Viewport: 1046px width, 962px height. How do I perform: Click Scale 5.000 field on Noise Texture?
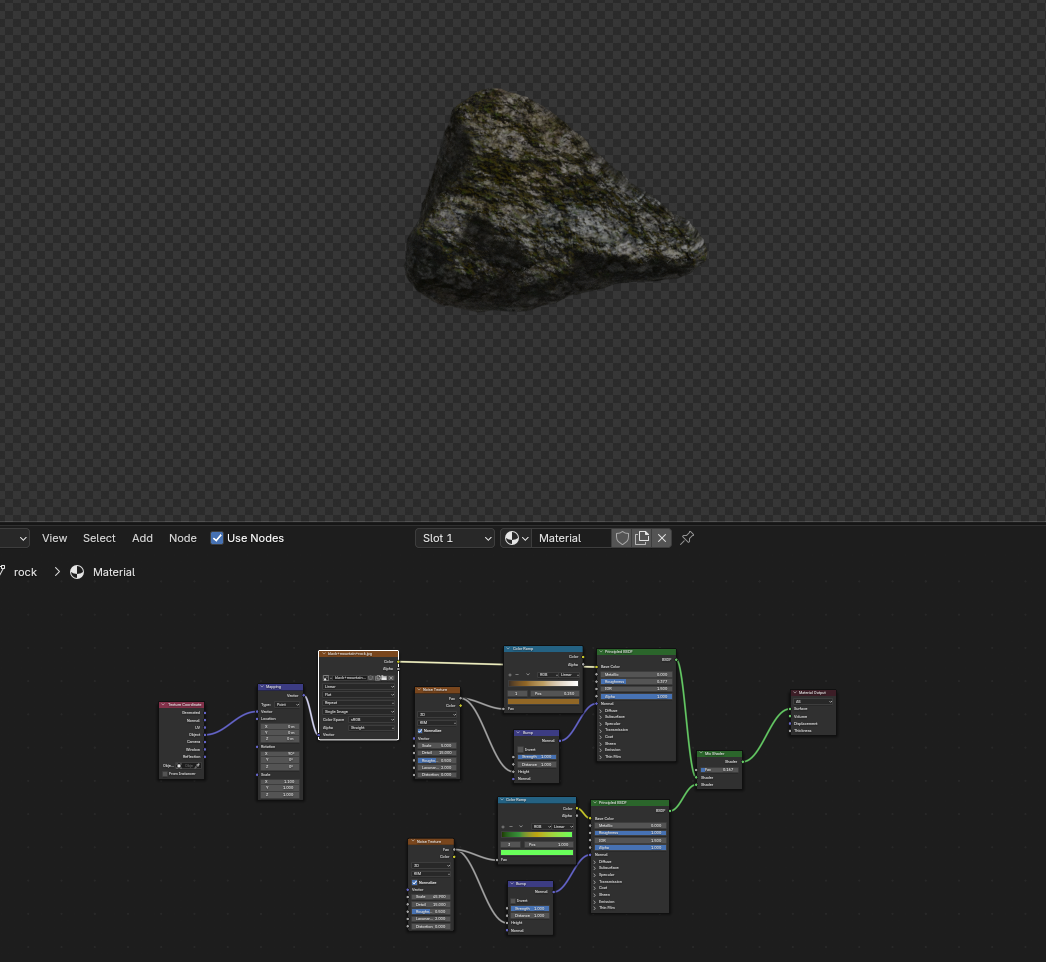coord(437,745)
